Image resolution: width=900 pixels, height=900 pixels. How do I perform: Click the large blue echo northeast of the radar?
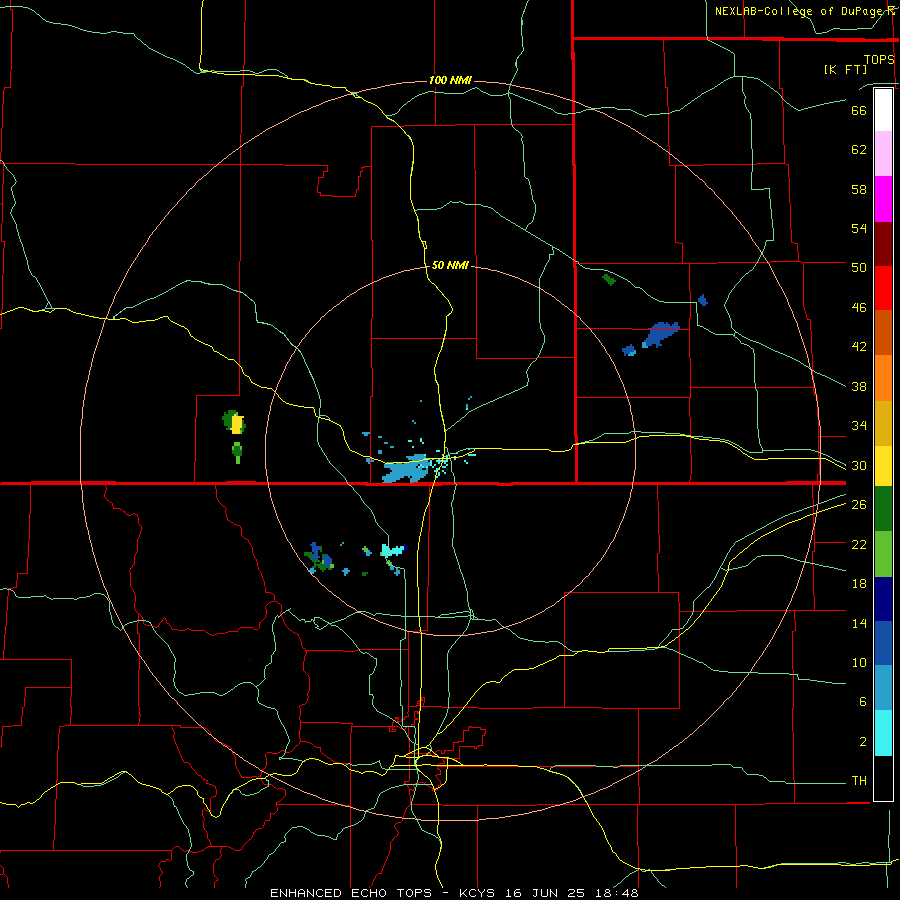(x=661, y=335)
